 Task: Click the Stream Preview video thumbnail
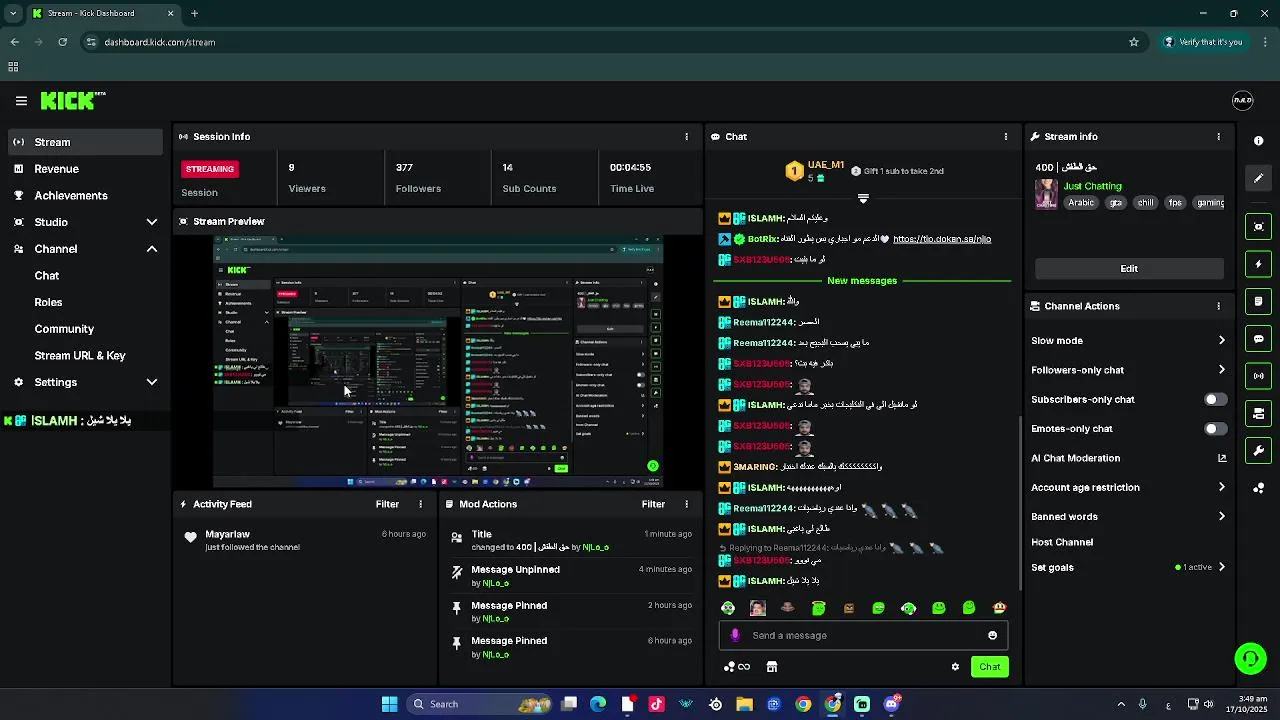[437, 362]
